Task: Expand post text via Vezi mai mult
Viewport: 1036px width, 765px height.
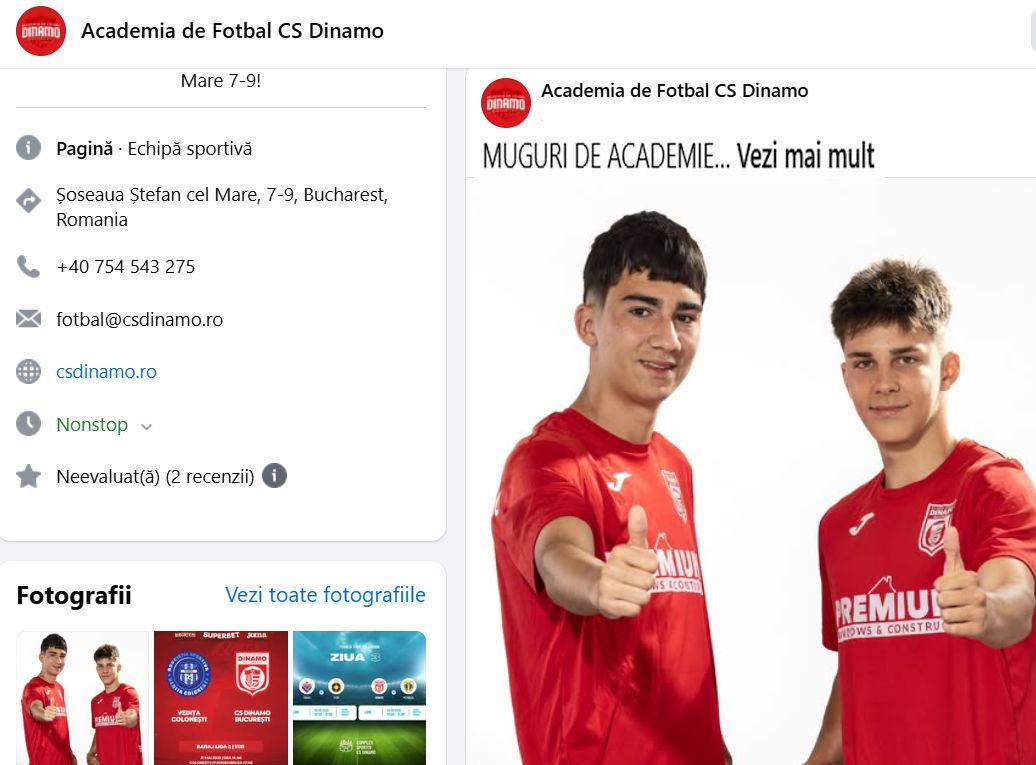Action: point(805,156)
